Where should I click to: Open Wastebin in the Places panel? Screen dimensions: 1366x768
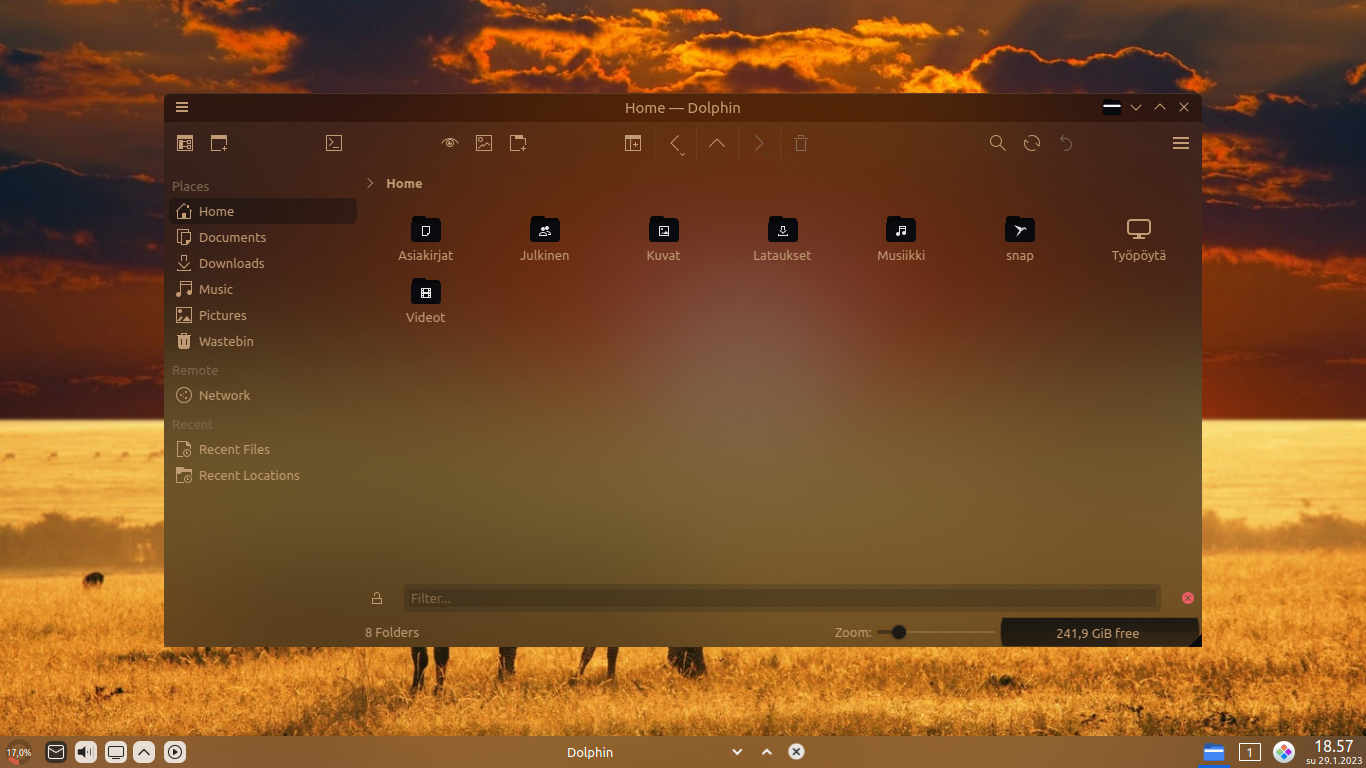(263, 341)
